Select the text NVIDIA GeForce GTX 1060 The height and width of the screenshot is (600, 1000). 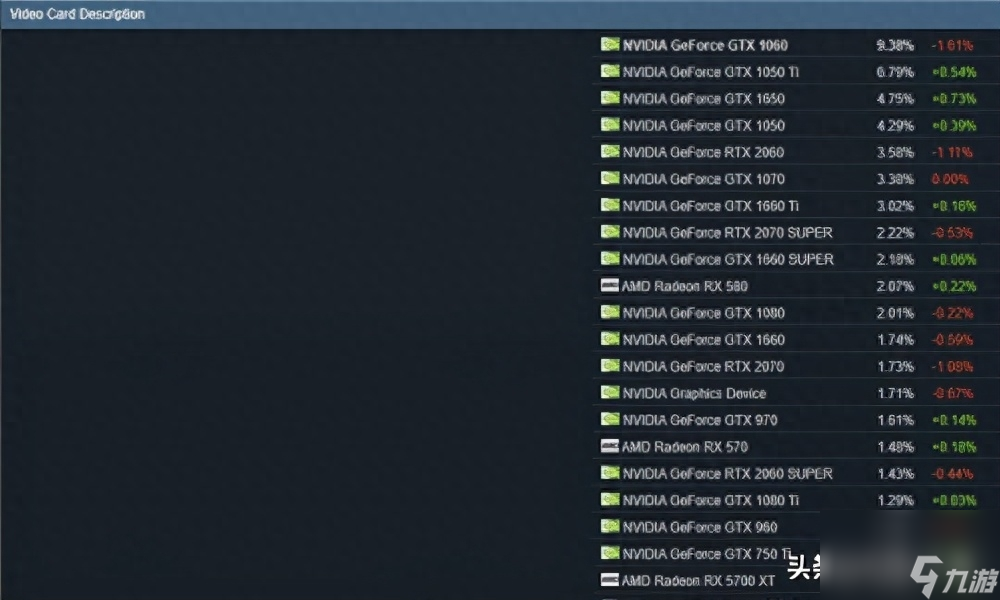(705, 45)
